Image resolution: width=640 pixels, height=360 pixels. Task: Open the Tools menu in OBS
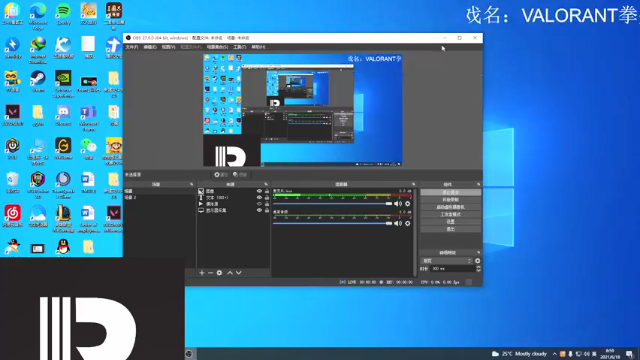coord(240,47)
